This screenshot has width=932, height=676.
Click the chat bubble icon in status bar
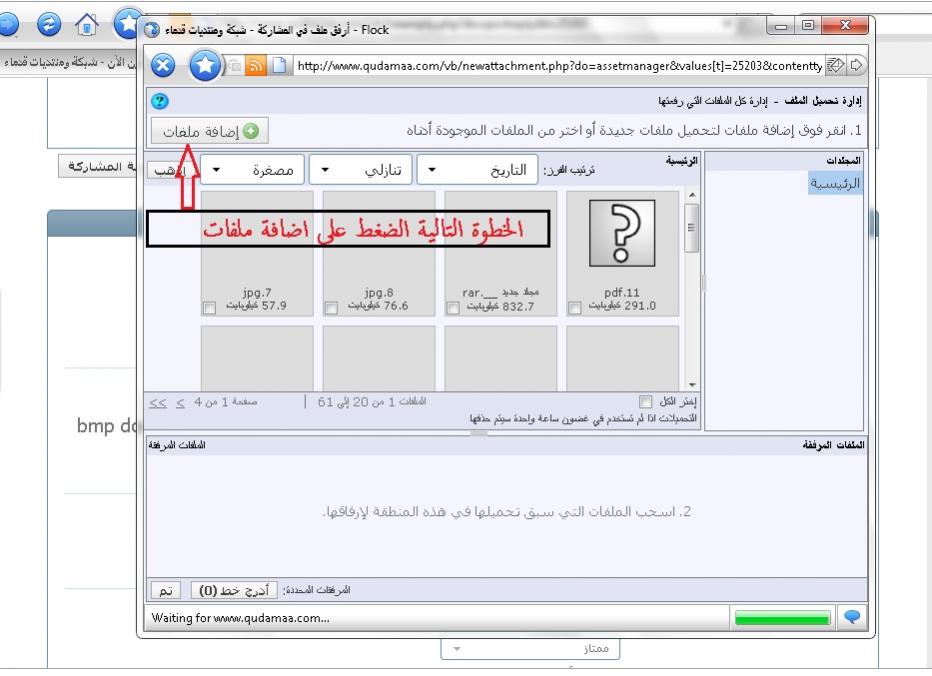point(852,617)
